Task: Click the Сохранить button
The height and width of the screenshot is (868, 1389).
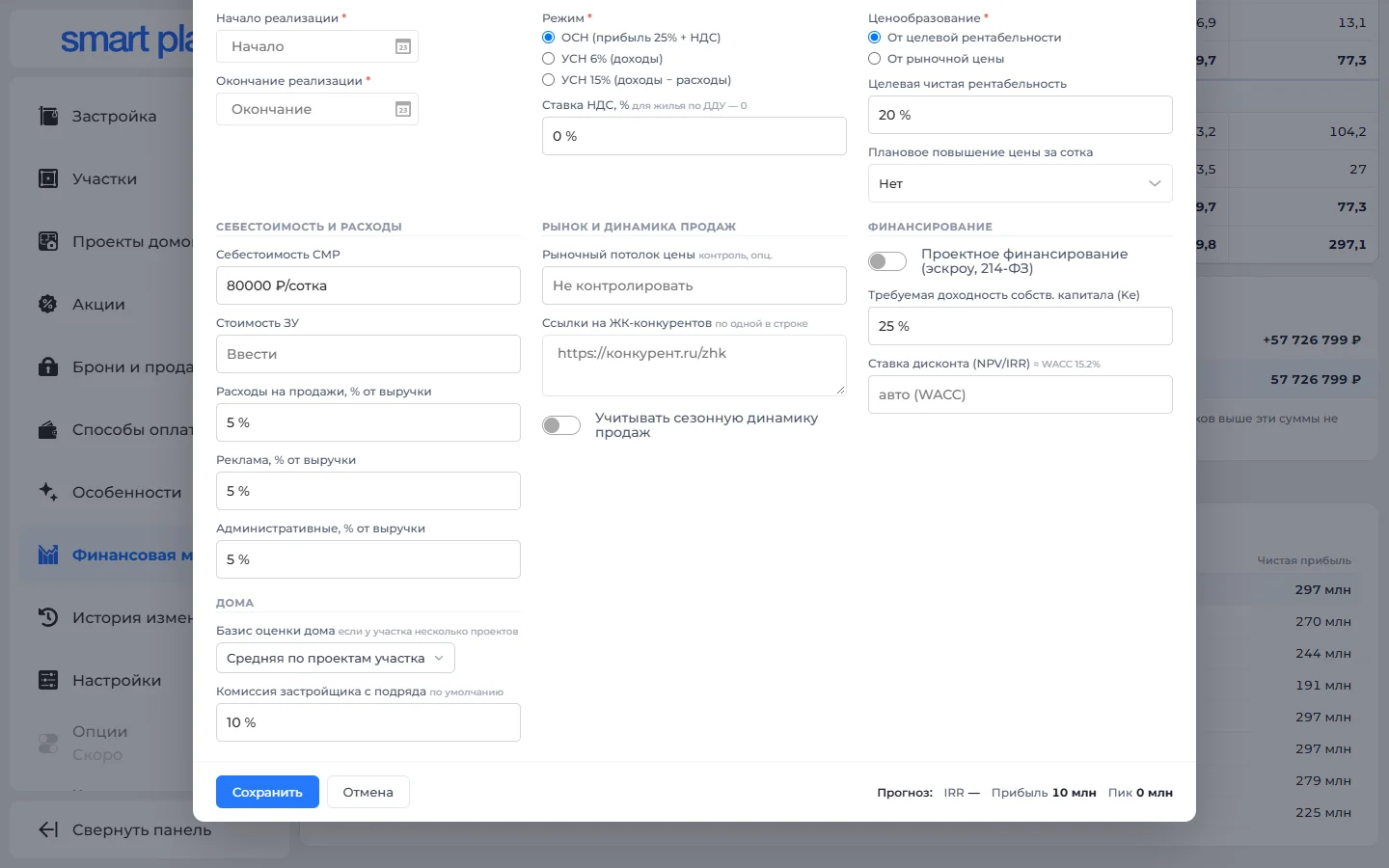Action: [x=267, y=792]
